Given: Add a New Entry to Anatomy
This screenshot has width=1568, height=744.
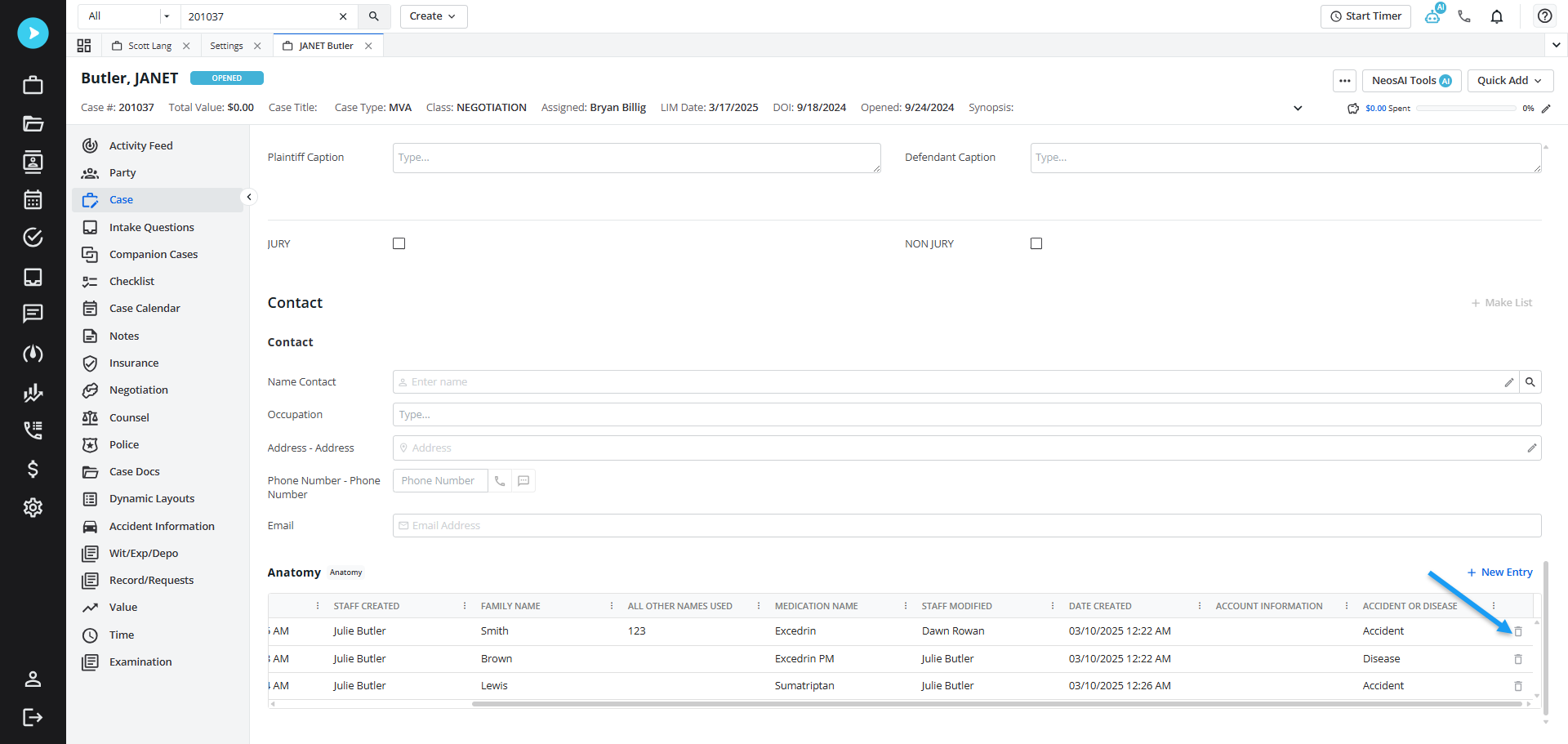Looking at the screenshot, I should (1500, 572).
